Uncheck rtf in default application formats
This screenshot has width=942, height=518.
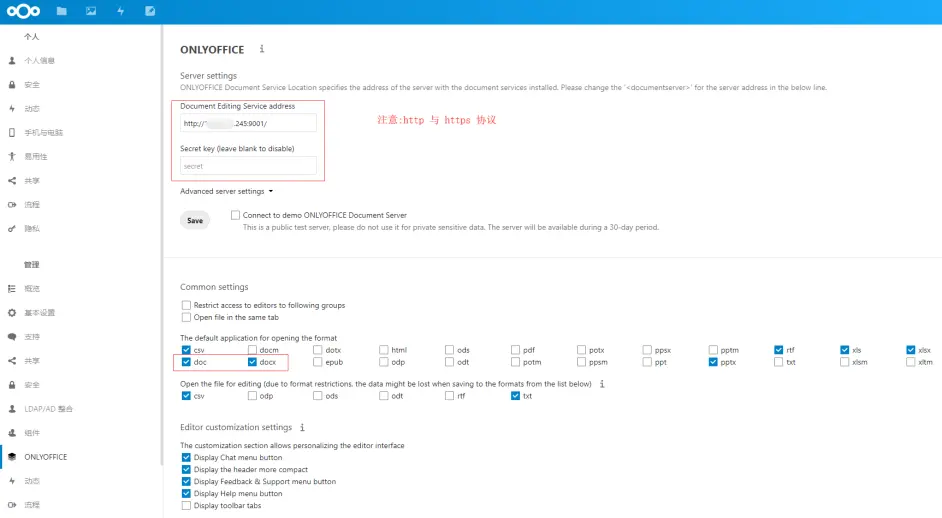pyautogui.click(x=779, y=350)
